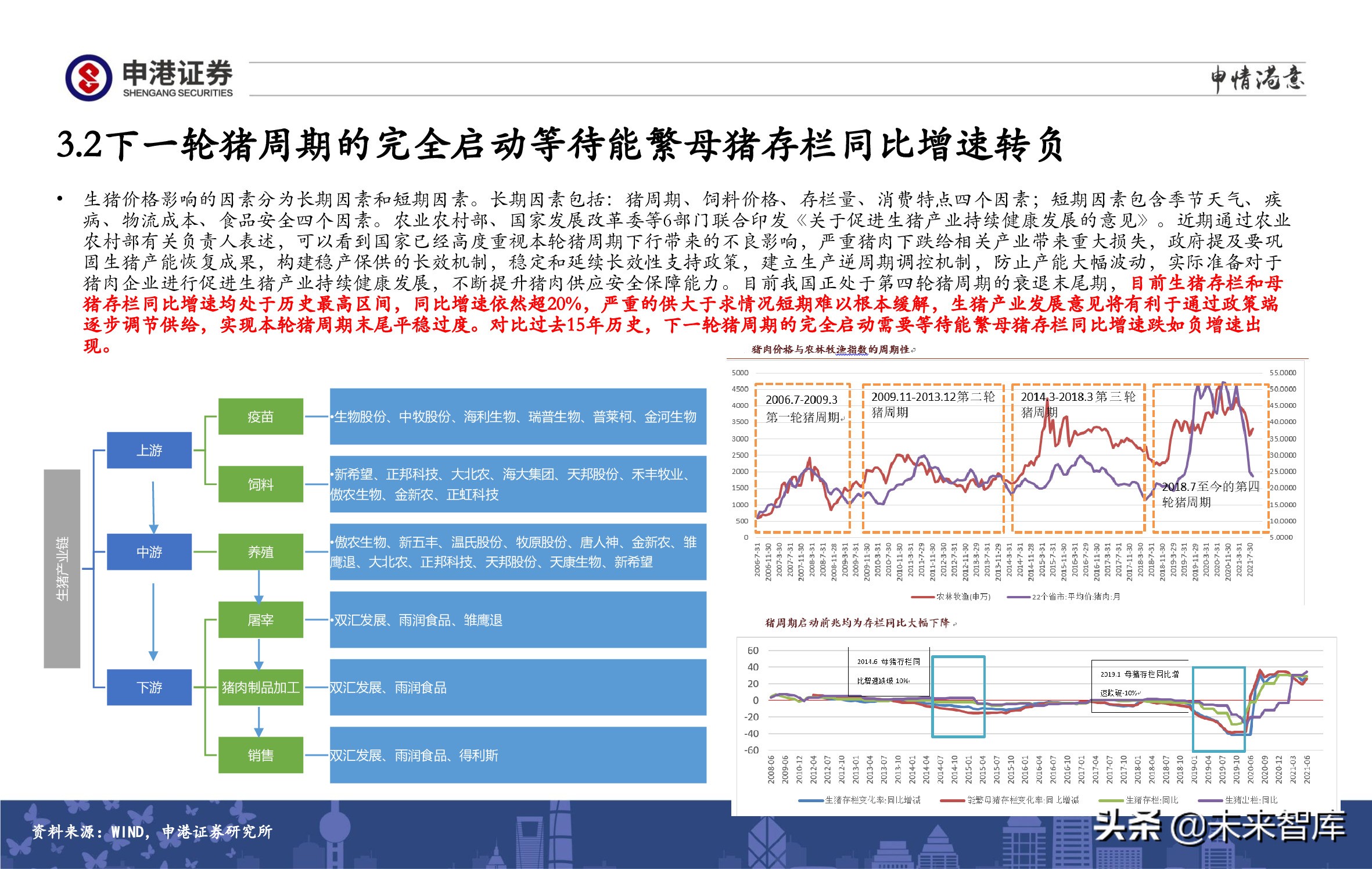1372x869 pixels.
Task: Click the label 2009.11-2013.12第二轮猪周期
Action: click(933, 404)
